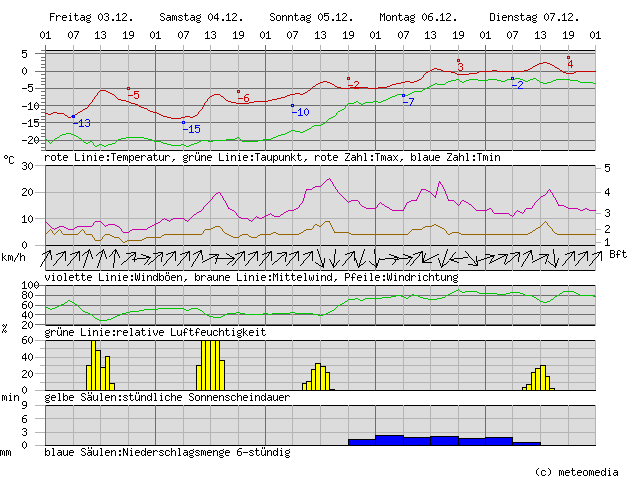Click the 'blaue Säulen:Niederschlagsmenge' legend text
This screenshot has height=480, width=631.
point(168,452)
